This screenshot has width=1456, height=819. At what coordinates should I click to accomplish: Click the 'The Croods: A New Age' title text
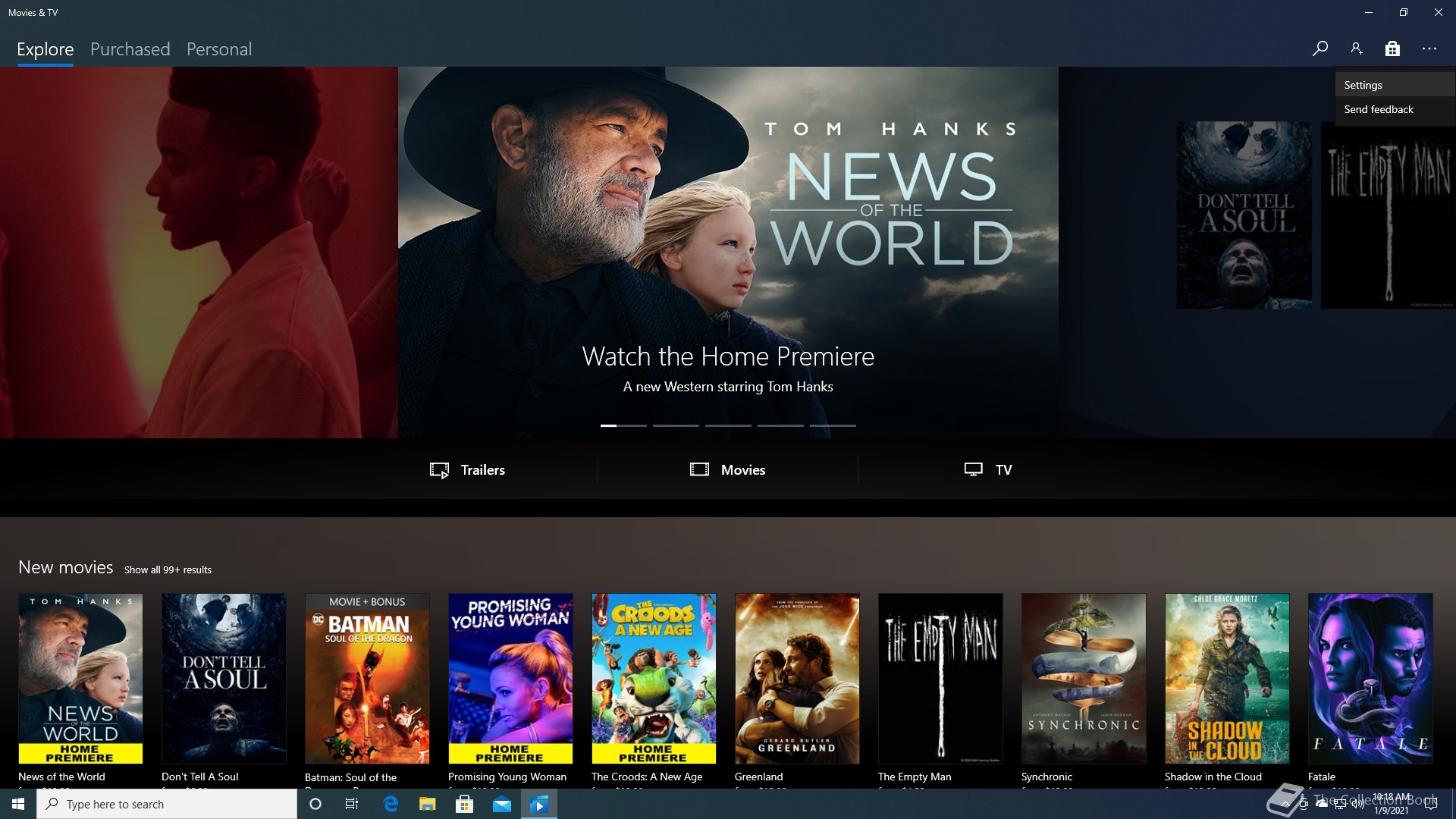(647, 777)
